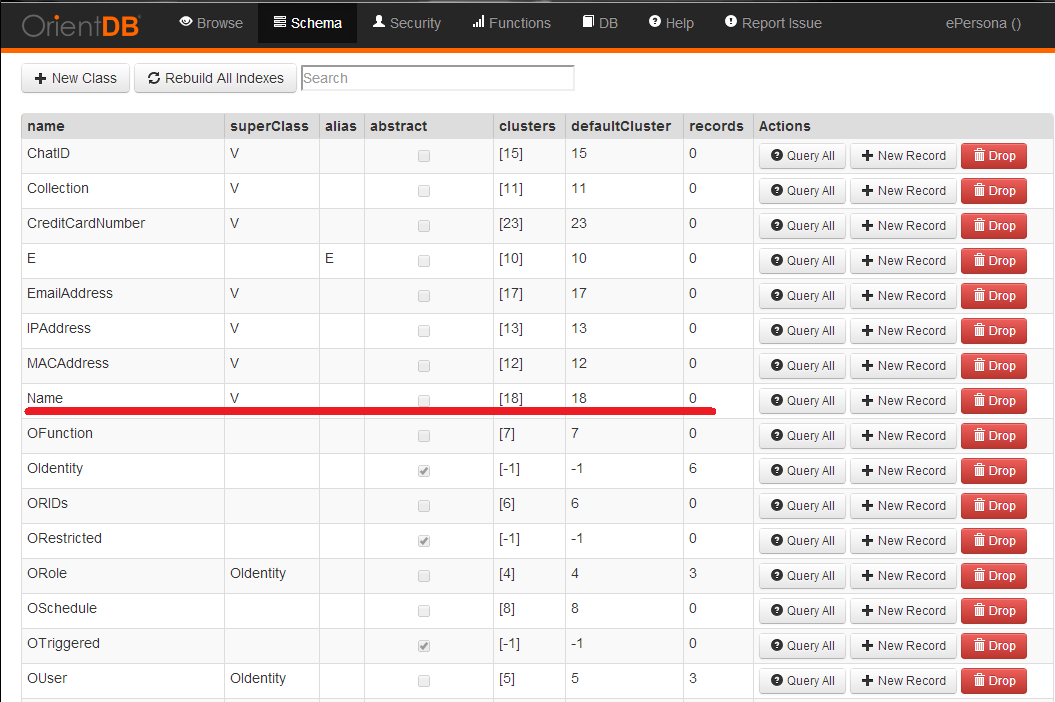The image size is (1055, 702).
Task: Drop the ORestricted class
Action: coord(994,540)
